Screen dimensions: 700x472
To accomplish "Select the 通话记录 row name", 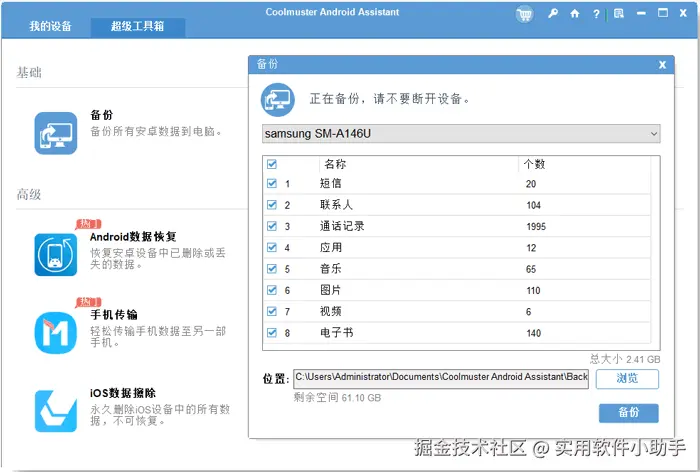I will point(342,226).
